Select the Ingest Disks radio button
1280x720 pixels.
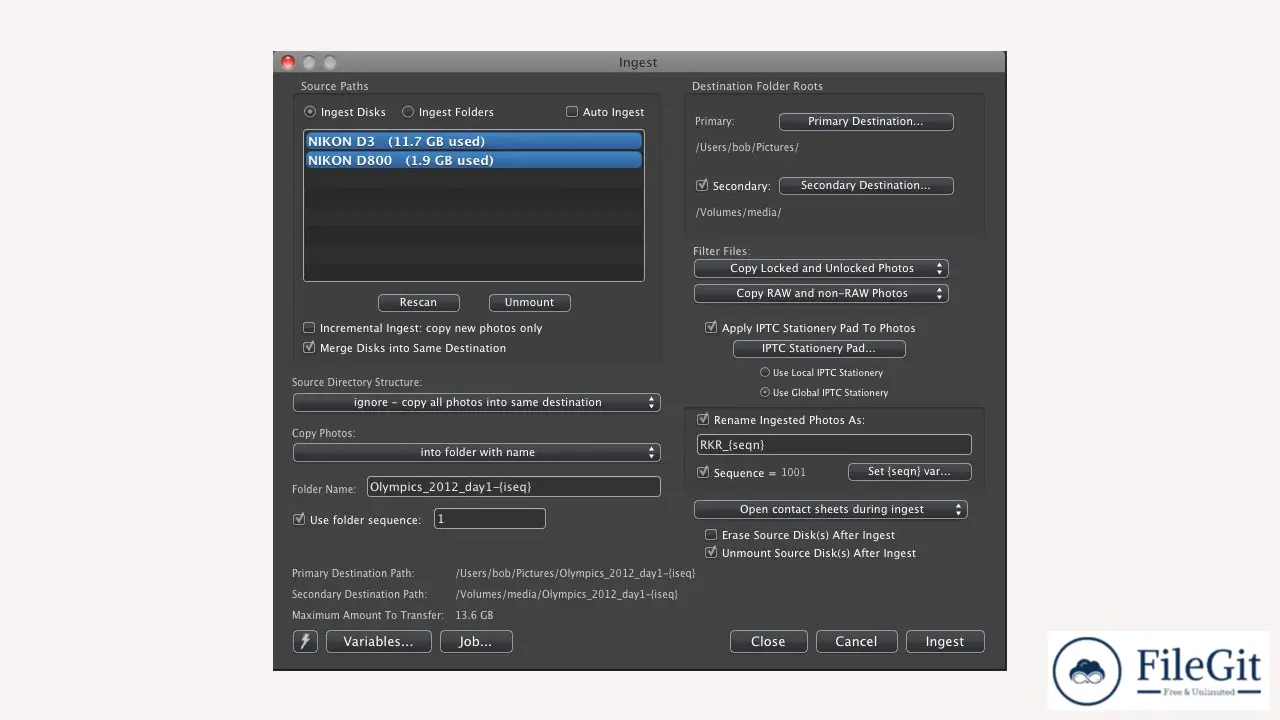point(310,112)
